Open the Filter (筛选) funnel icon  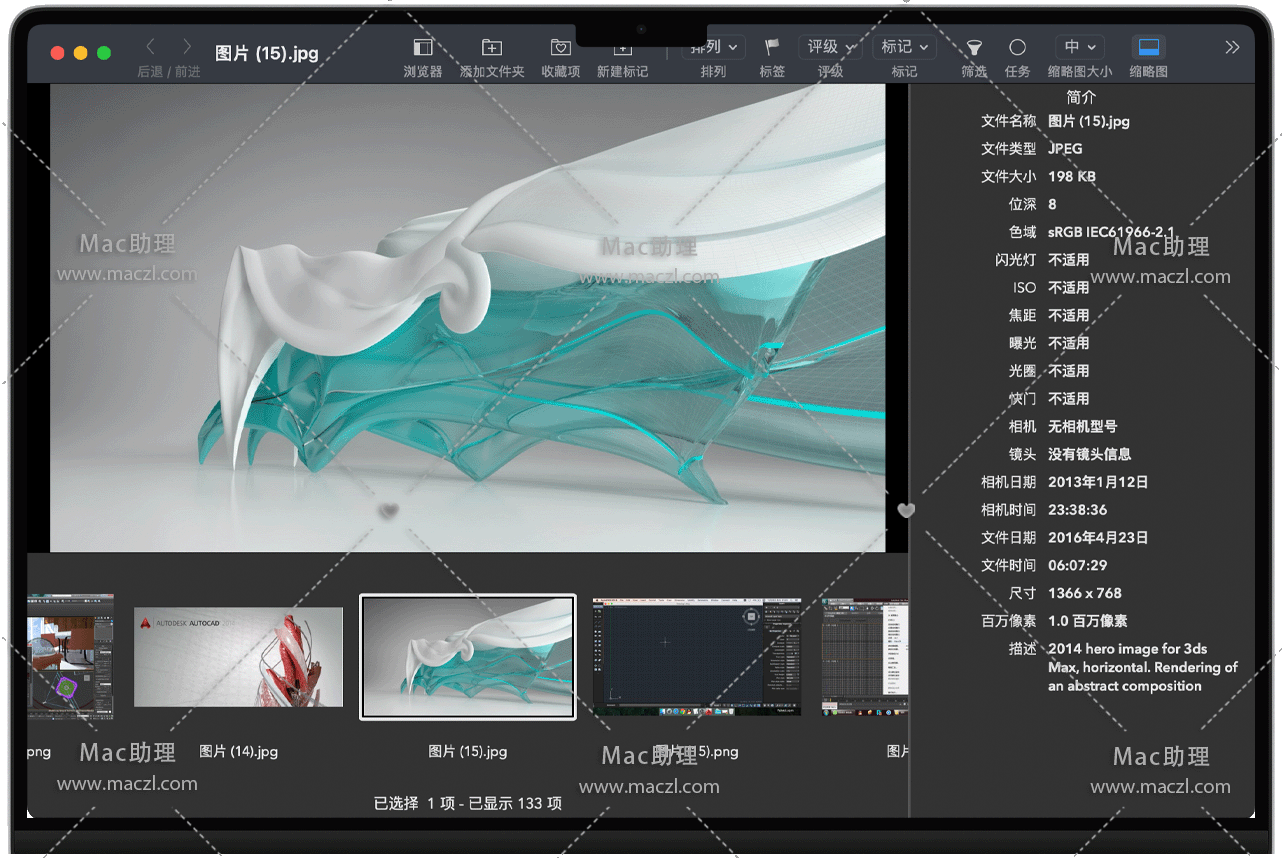974,48
